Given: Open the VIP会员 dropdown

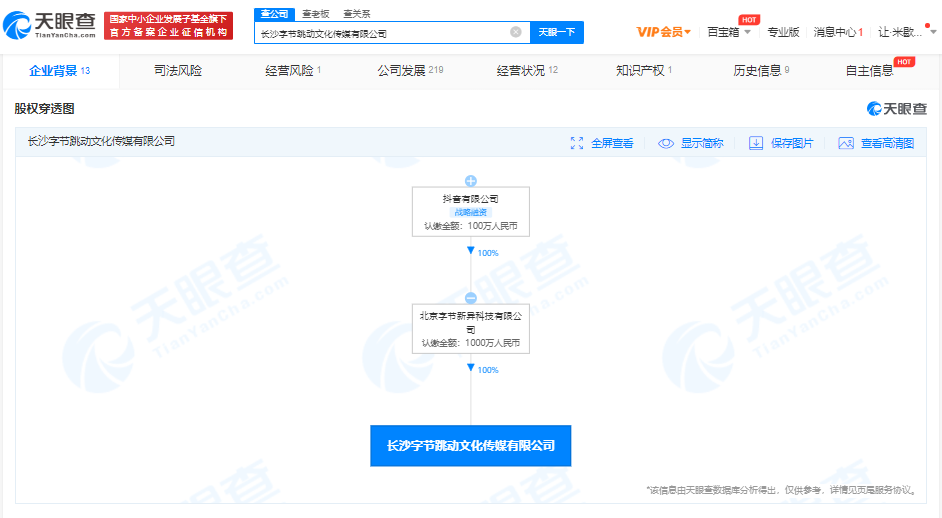Looking at the screenshot, I should [663, 32].
